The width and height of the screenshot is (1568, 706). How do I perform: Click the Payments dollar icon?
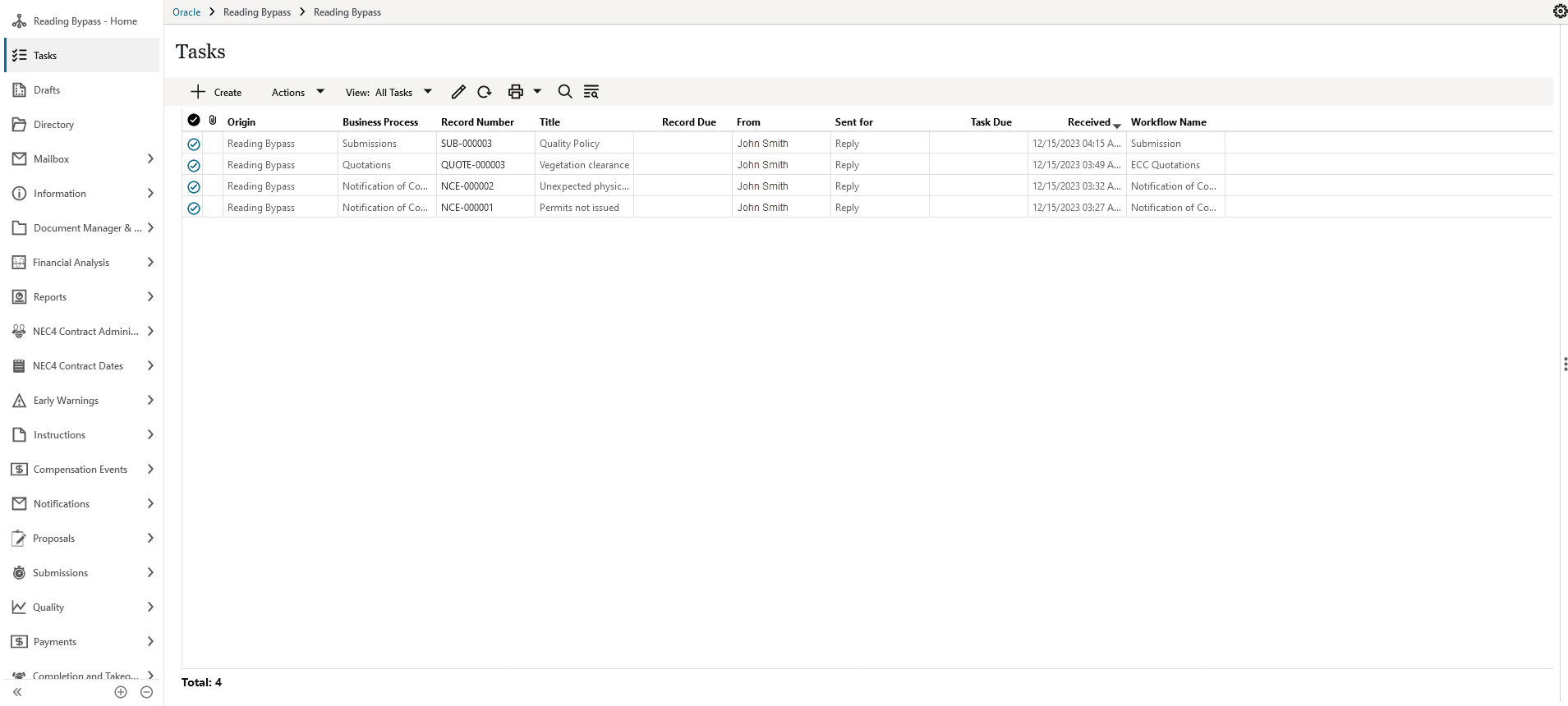pos(20,642)
